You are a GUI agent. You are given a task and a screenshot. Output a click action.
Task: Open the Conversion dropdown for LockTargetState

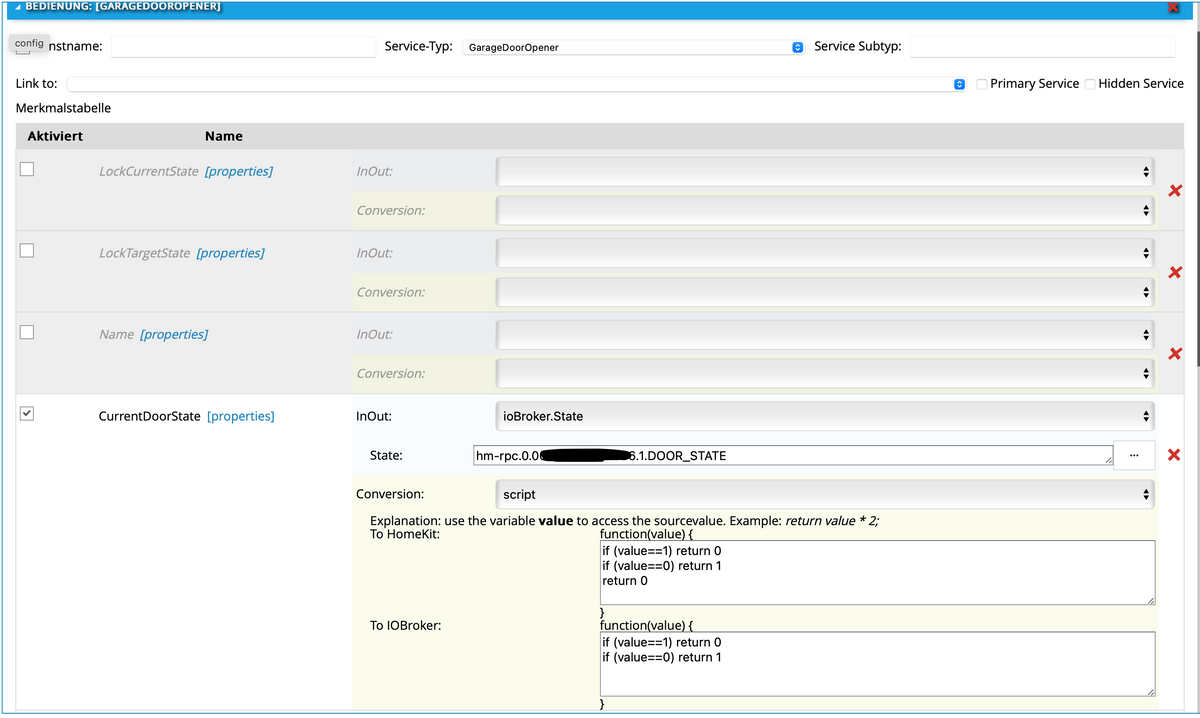click(826, 292)
